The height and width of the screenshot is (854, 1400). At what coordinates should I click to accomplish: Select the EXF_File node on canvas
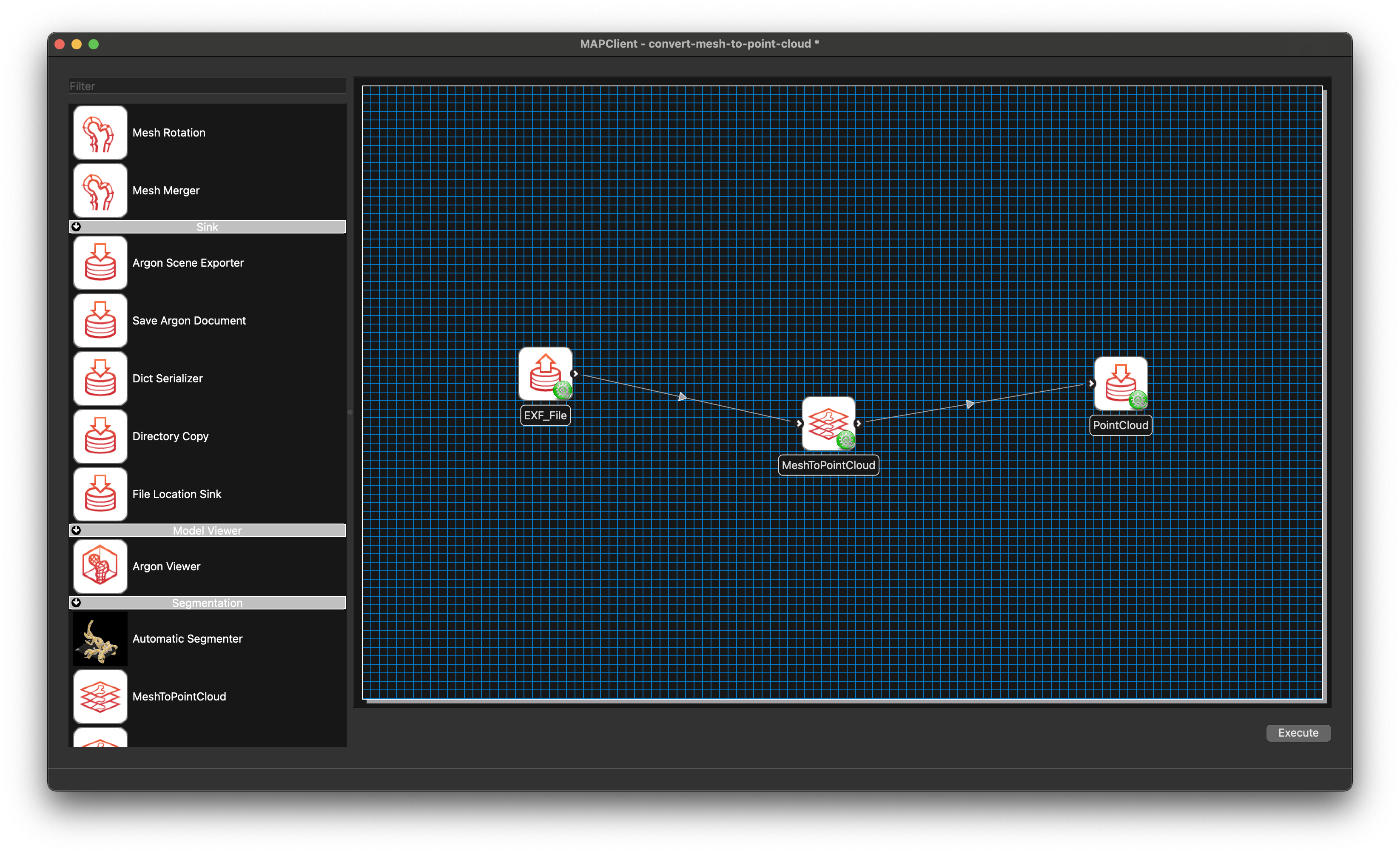click(x=545, y=374)
